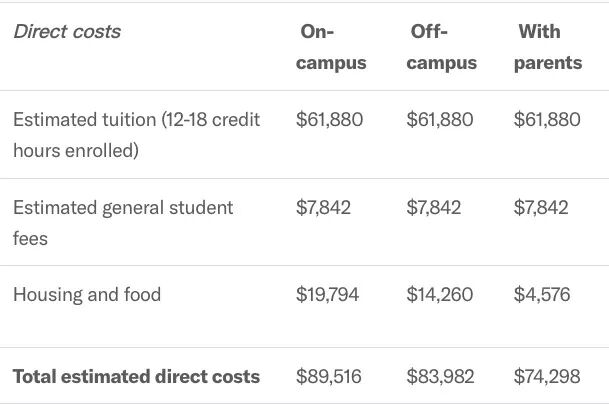Select the On-campus column header
The image size is (609, 404).
(x=331, y=47)
